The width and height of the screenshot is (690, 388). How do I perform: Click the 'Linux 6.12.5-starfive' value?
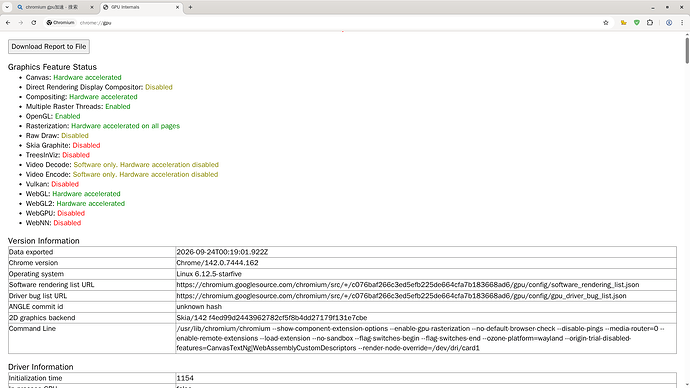click(x=209, y=274)
